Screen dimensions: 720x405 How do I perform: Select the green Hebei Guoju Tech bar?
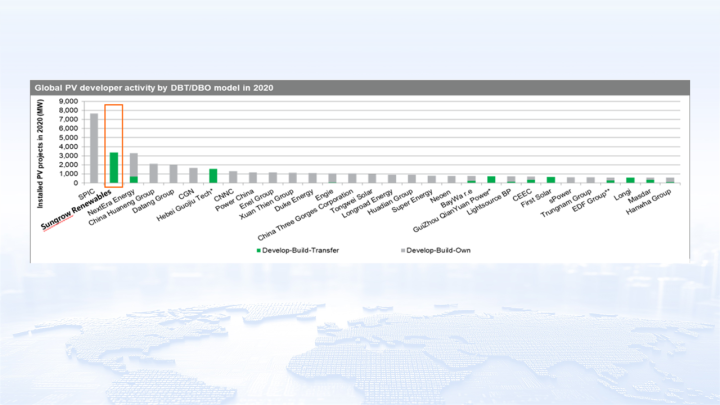point(213,176)
